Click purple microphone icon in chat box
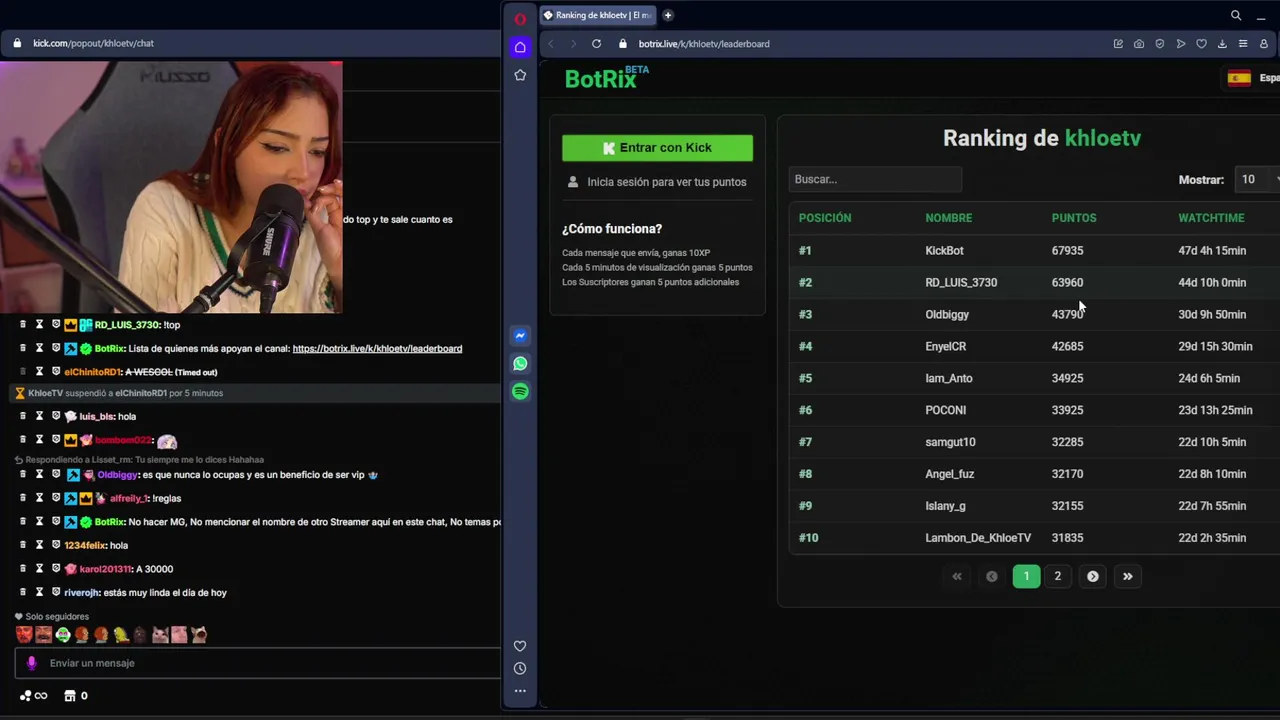1280x720 pixels. [31, 663]
